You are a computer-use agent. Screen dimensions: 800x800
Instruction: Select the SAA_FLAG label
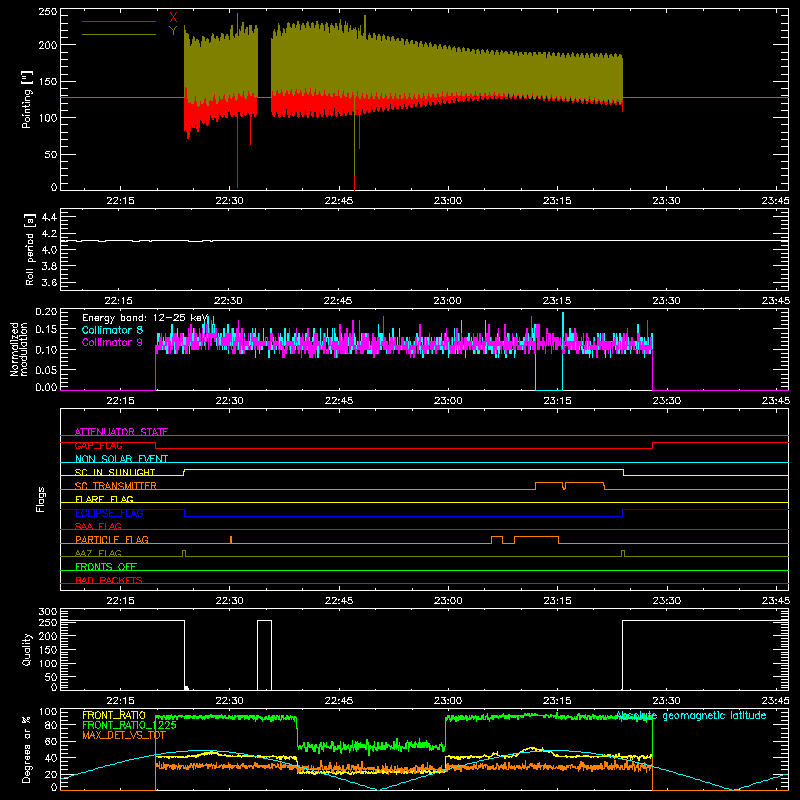[98, 526]
